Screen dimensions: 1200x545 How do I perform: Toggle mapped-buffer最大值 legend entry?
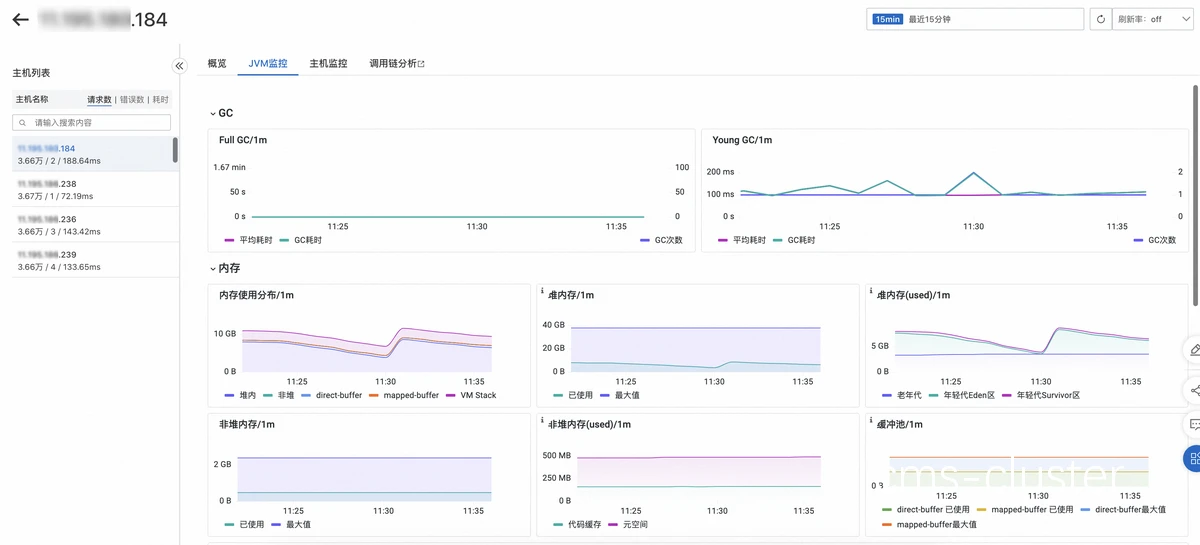[929, 524]
